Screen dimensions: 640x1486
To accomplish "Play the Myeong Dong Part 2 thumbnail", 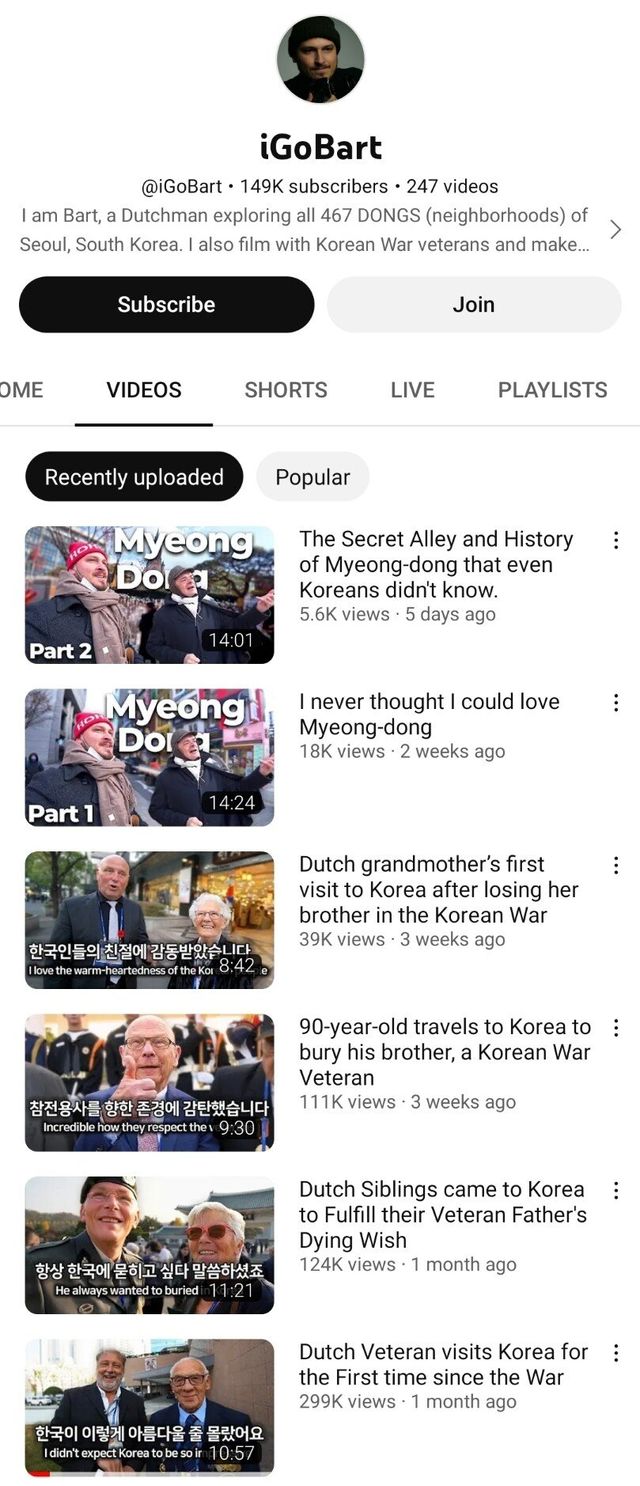I will tap(149, 595).
